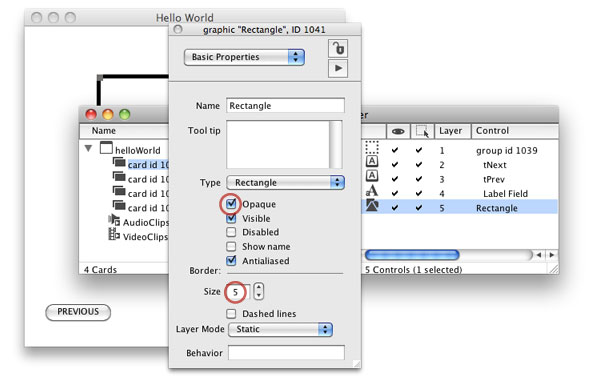
Task: Toggle visibility check for group id 1039
Action: pos(395,150)
